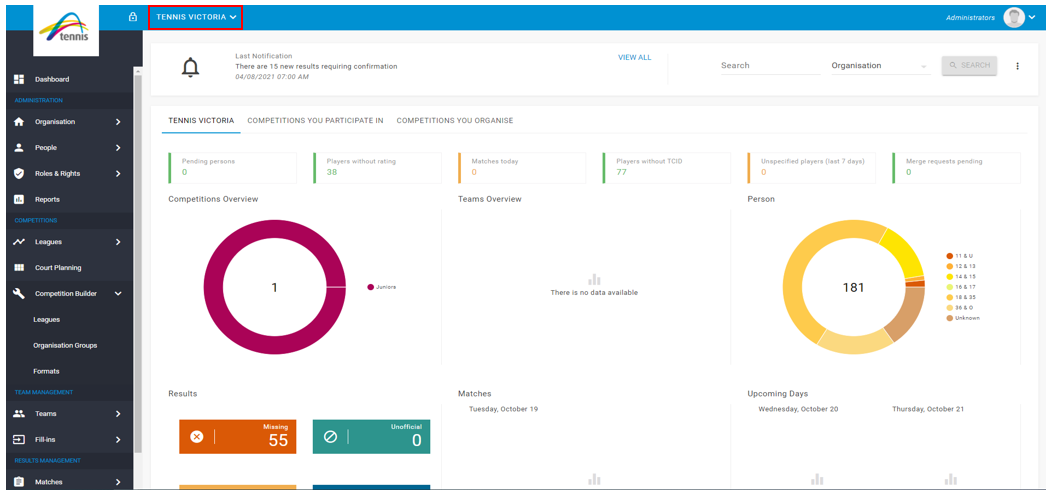Select the Tennis Victoria dashboard tab
1056x497 pixels.
tap(201, 121)
